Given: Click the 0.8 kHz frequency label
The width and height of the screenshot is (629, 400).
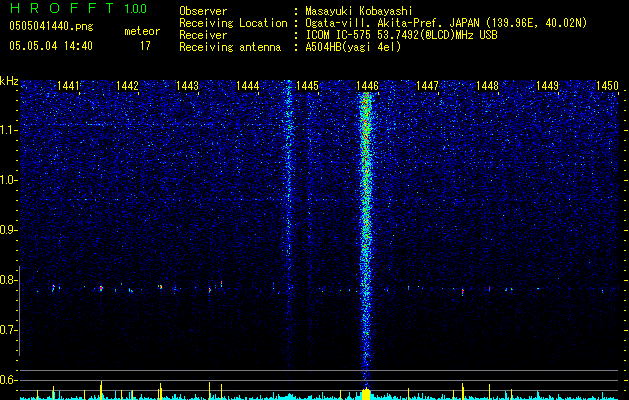Looking at the screenshot, I should [7, 280].
